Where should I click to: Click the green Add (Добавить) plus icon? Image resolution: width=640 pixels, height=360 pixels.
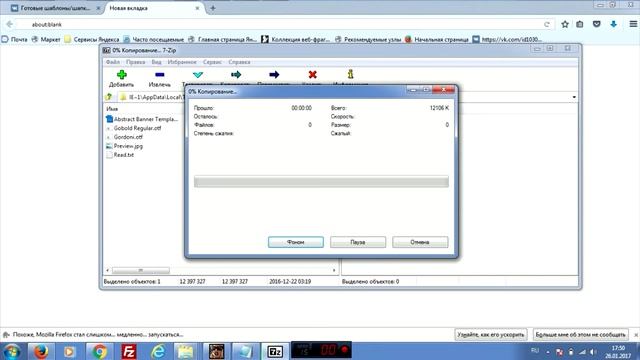tap(122, 75)
